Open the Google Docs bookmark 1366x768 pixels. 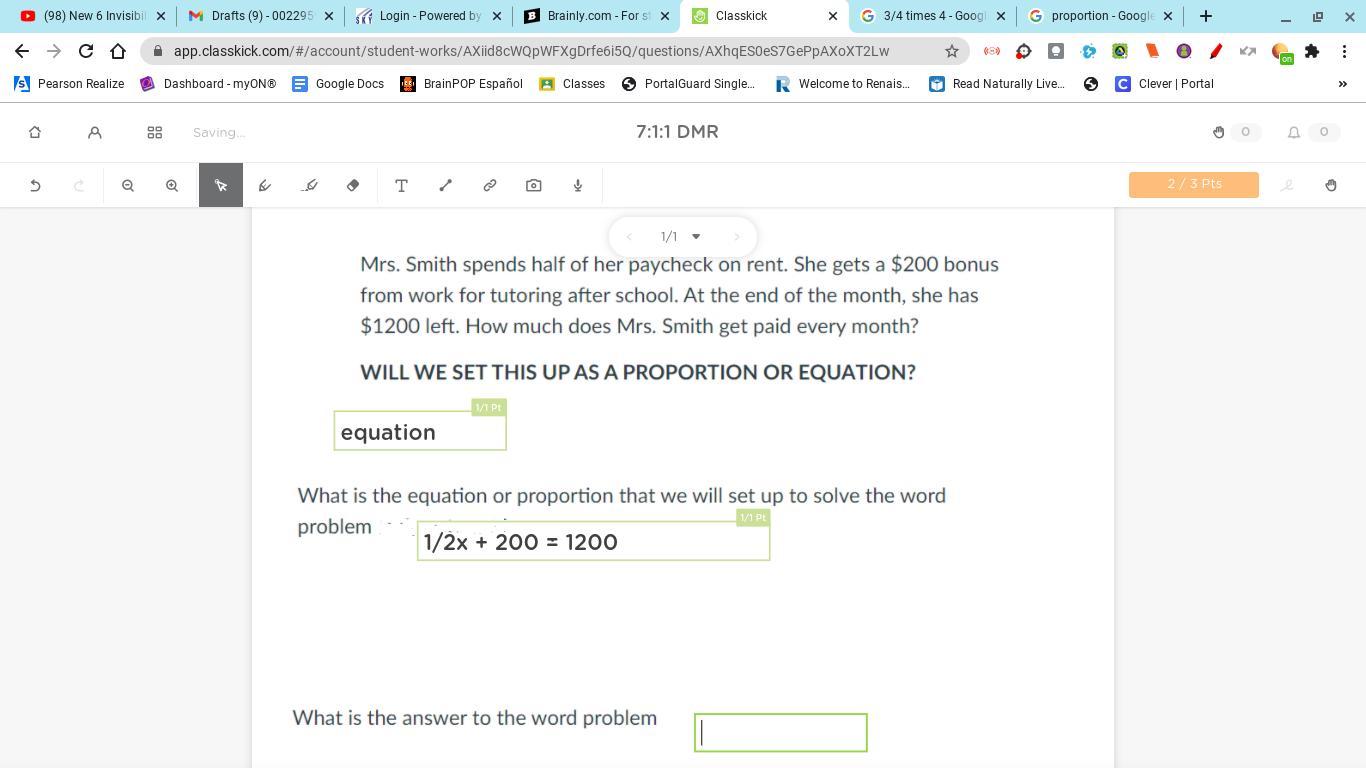pyautogui.click(x=338, y=84)
